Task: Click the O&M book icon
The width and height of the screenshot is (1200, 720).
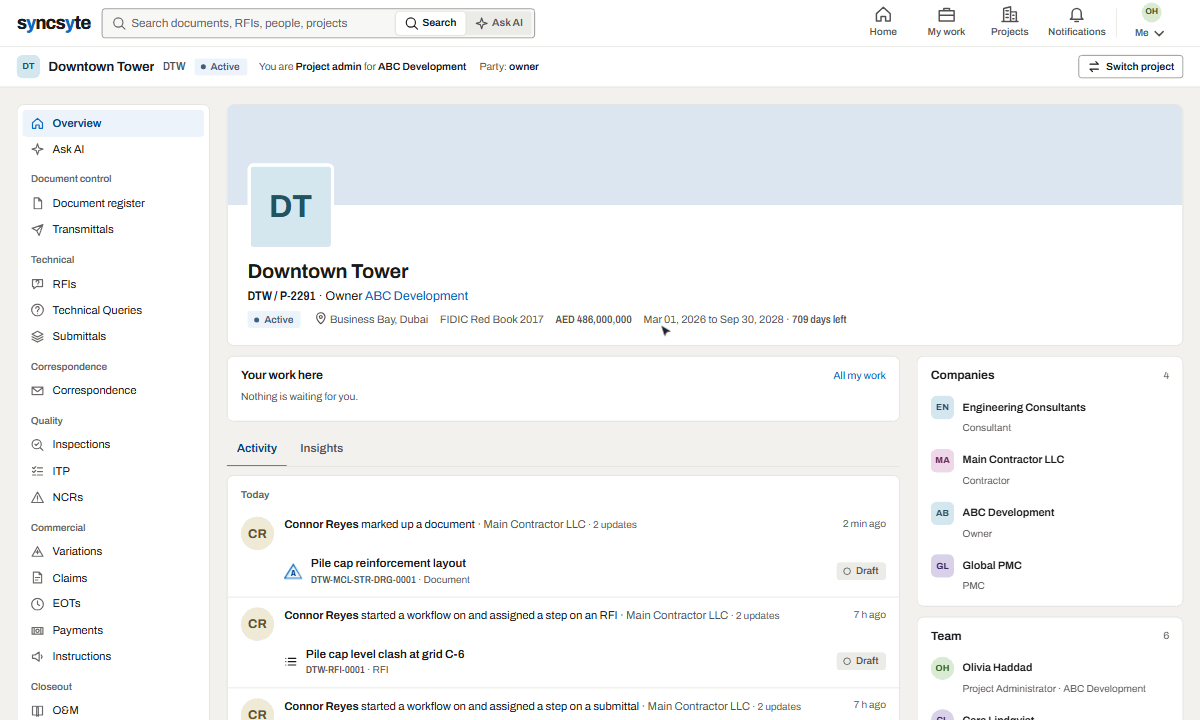Action: (x=38, y=710)
